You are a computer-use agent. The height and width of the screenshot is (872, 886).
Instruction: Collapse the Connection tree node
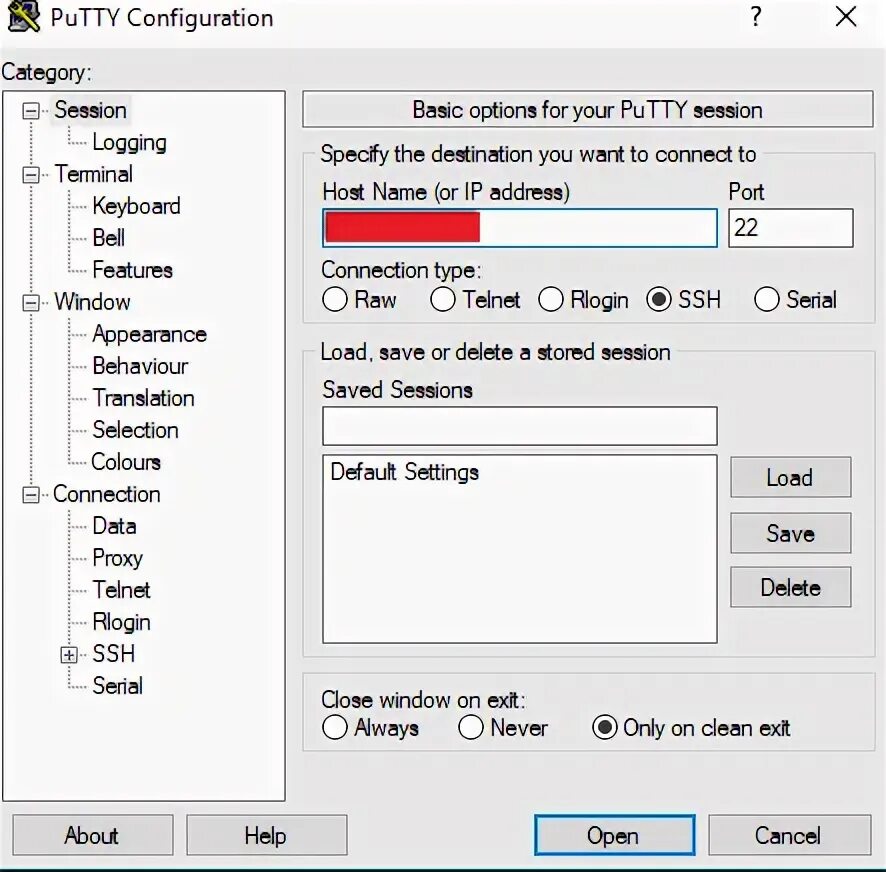pyautogui.click(x=31, y=496)
